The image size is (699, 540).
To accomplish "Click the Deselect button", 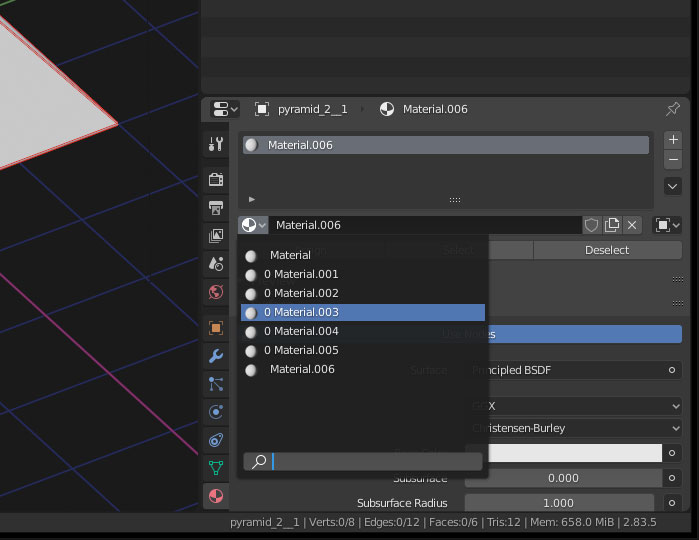I will pos(607,250).
